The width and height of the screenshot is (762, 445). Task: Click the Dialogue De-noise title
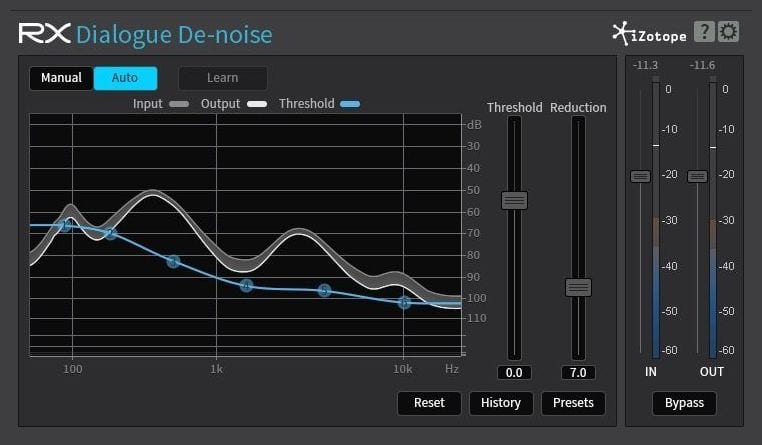click(174, 34)
